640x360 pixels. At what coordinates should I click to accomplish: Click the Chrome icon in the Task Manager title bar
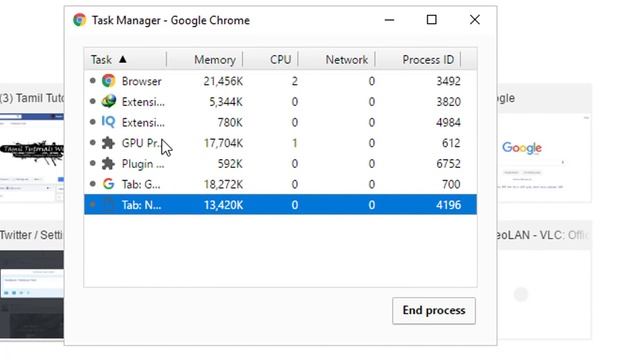80,20
